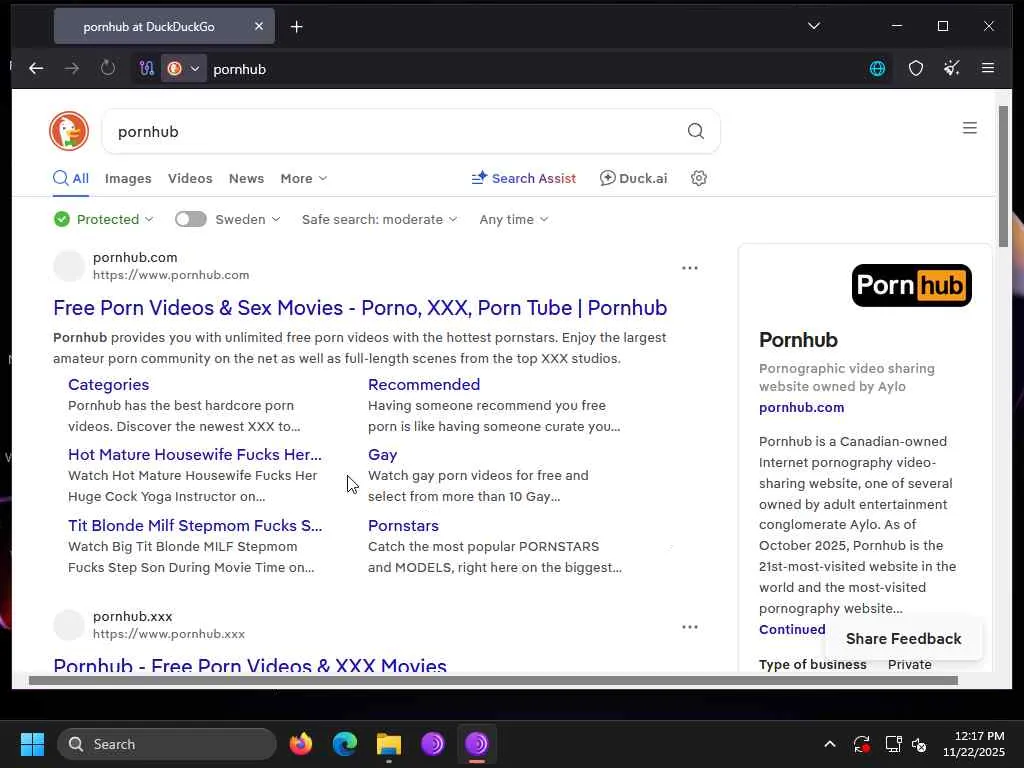Open the Tor circuit display icon
Screen dimensions: 1024x768
coord(147,69)
